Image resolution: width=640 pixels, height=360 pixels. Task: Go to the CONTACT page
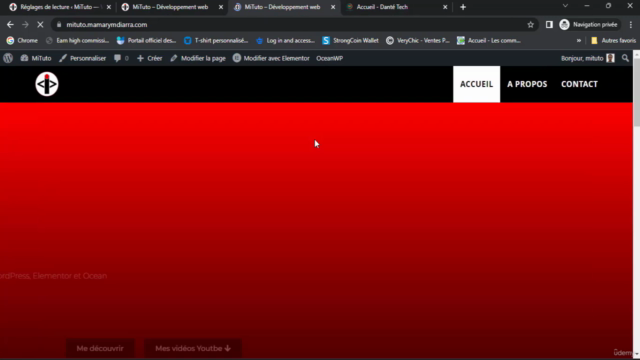(x=579, y=84)
